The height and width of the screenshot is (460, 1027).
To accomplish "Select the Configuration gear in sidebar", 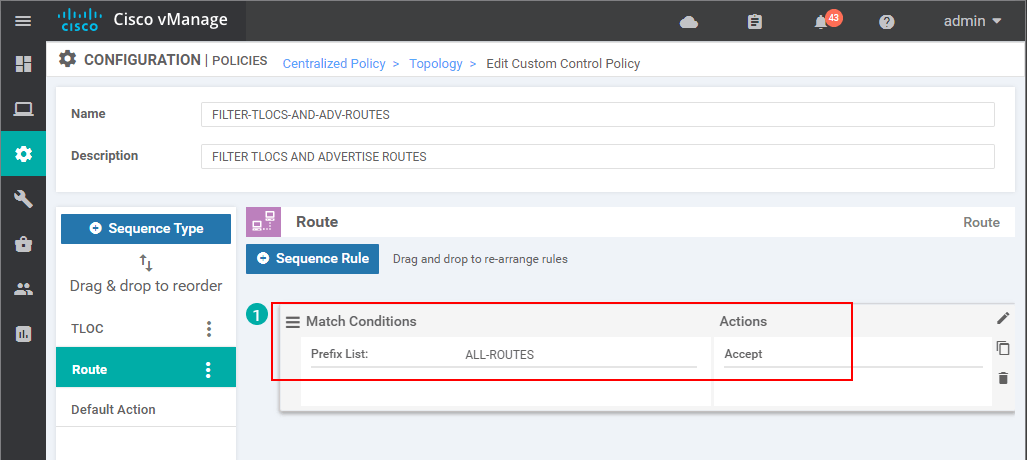I will coord(24,154).
